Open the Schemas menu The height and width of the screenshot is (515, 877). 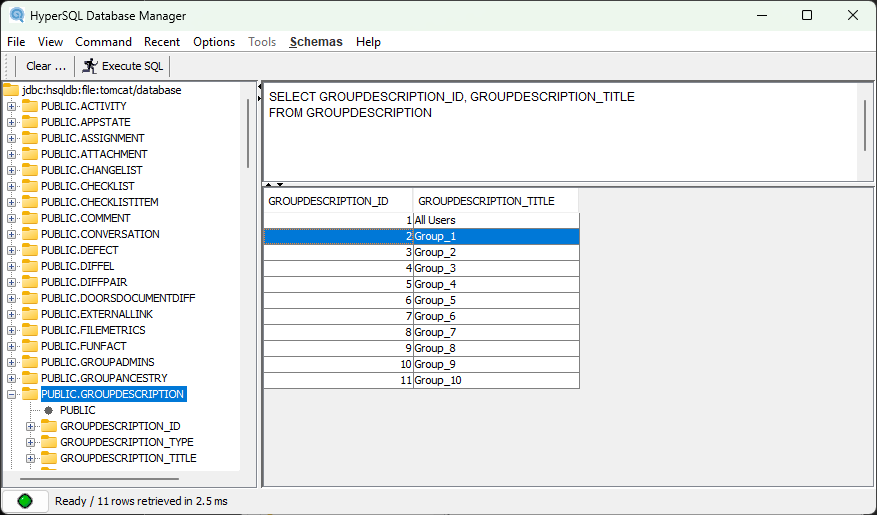tap(316, 42)
